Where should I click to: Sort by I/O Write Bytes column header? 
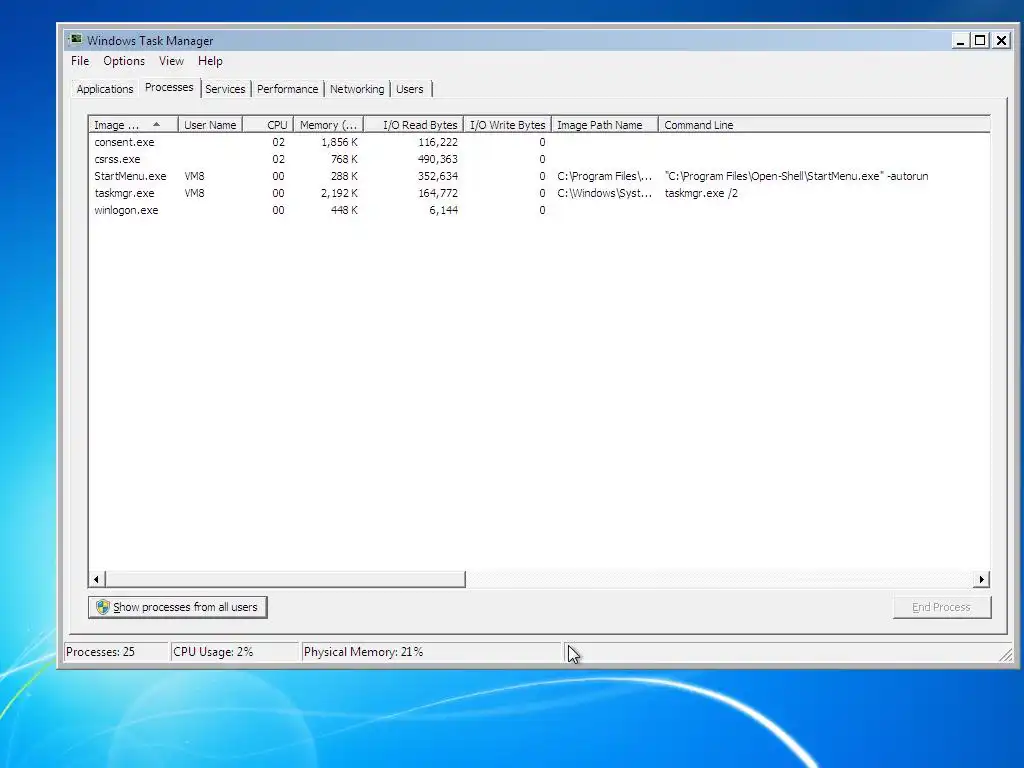point(507,125)
